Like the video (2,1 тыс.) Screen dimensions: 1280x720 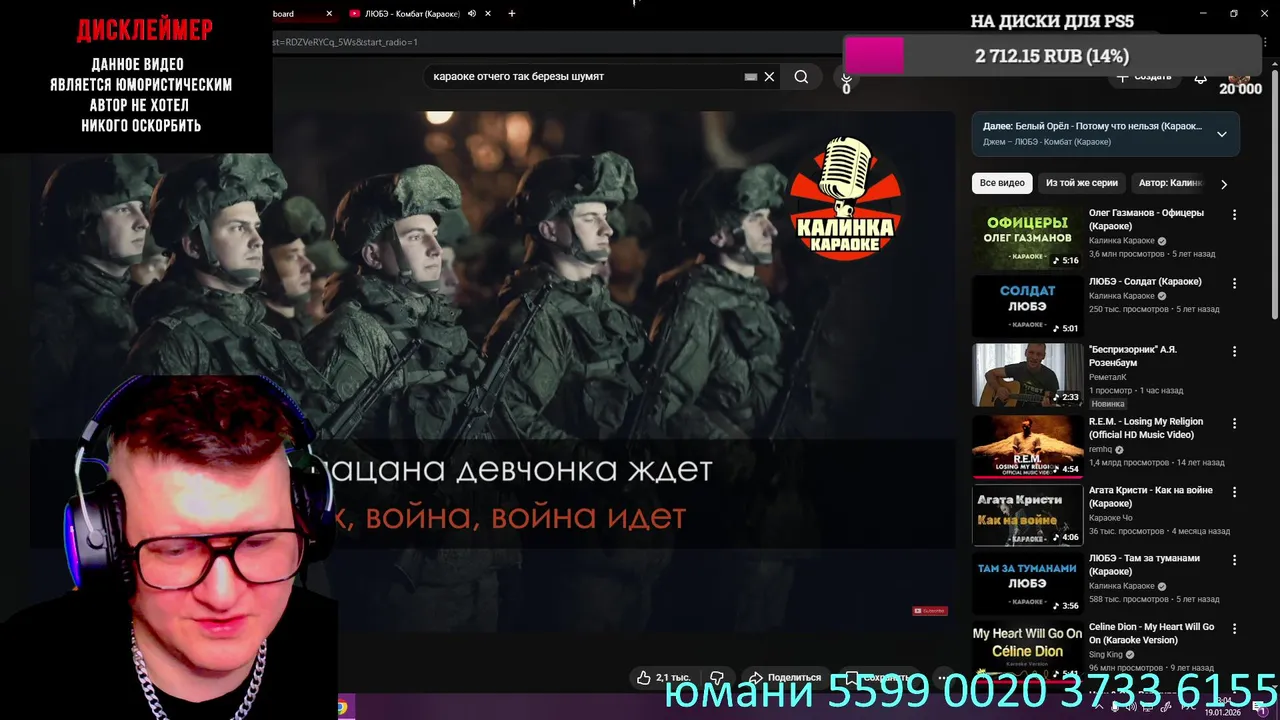pos(663,678)
